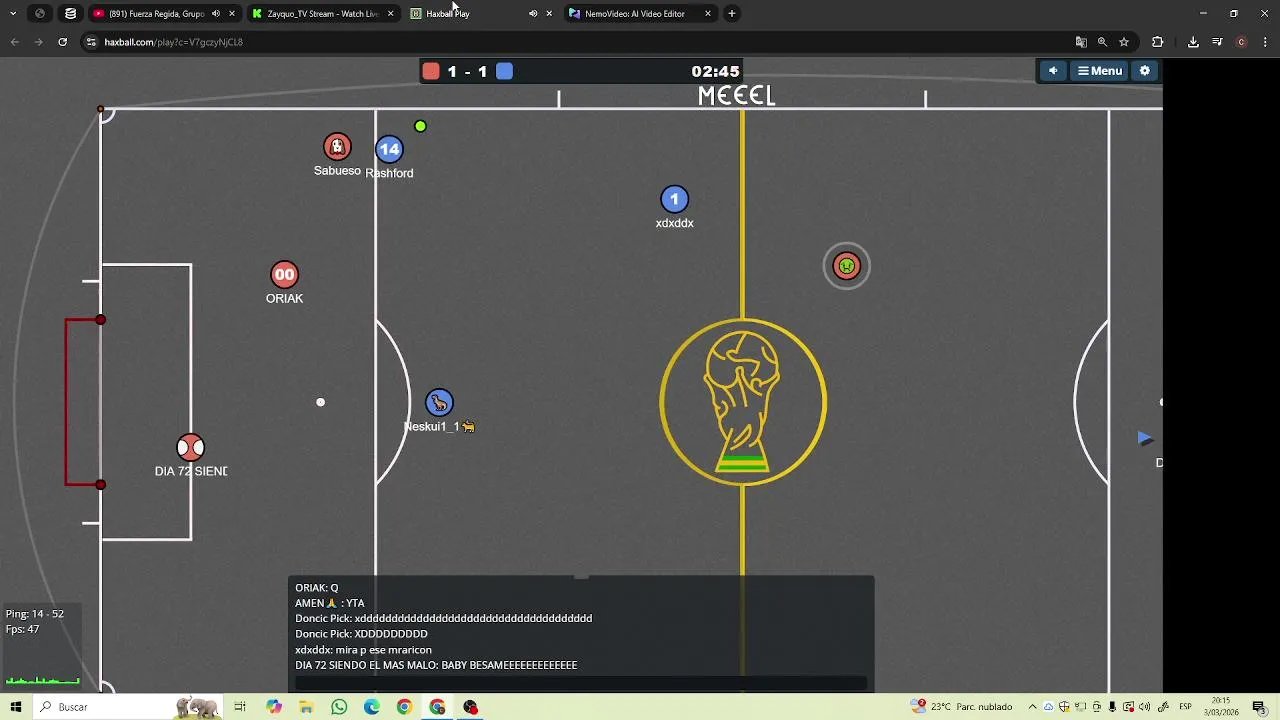Click the red team color square
The image size is (1280, 720).
pyautogui.click(x=431, y=71)
